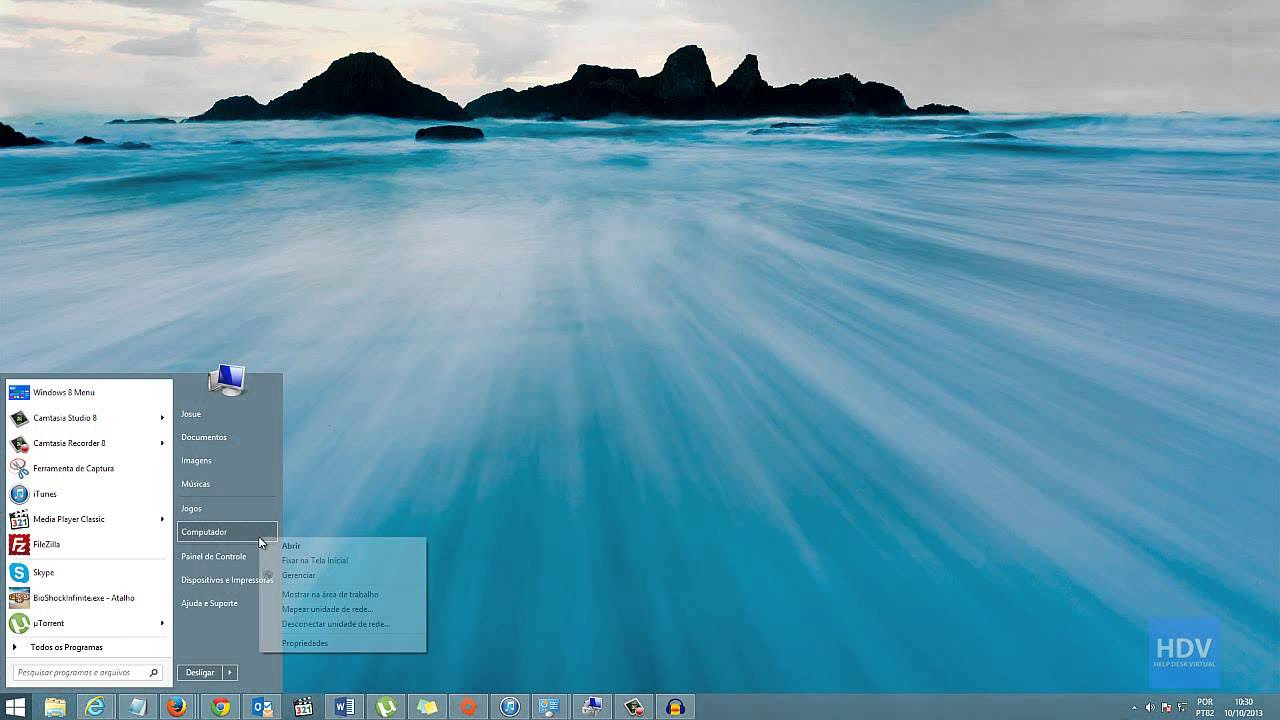
Task: Expand the Desligar options arrow
Action: tap(230, 672)
